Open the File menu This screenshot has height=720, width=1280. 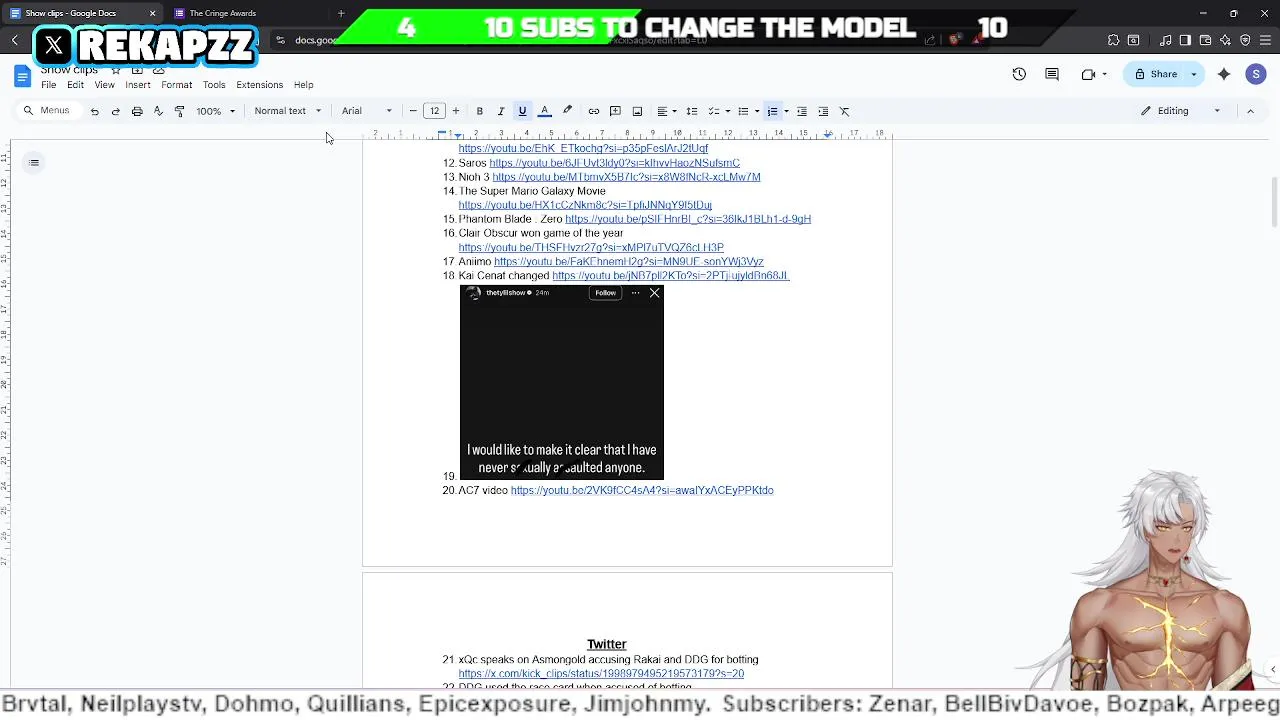pyautogui.click(x=48, y=85)
